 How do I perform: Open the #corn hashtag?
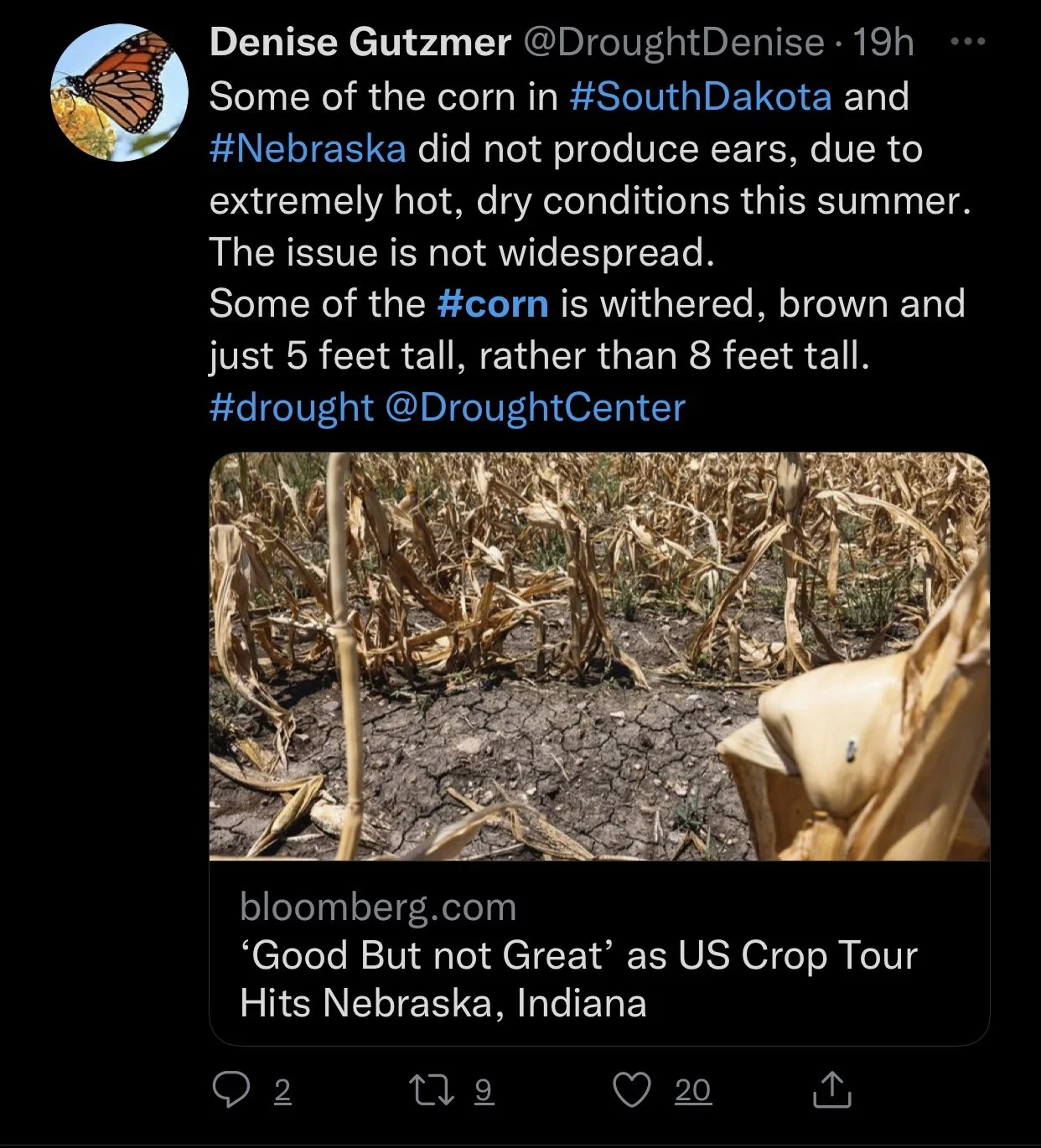coord(493,303)
